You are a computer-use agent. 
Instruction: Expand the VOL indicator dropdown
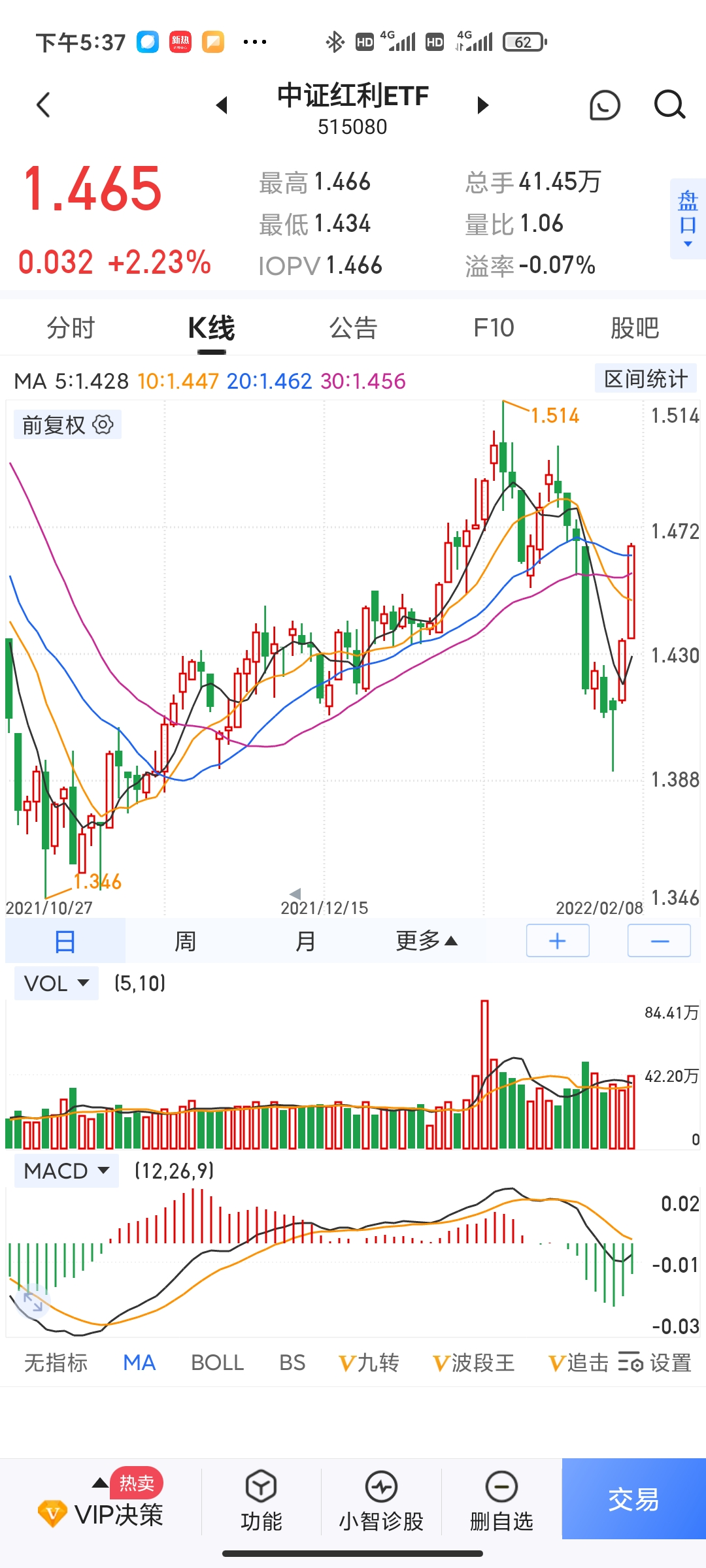click(x=56, y=983)
